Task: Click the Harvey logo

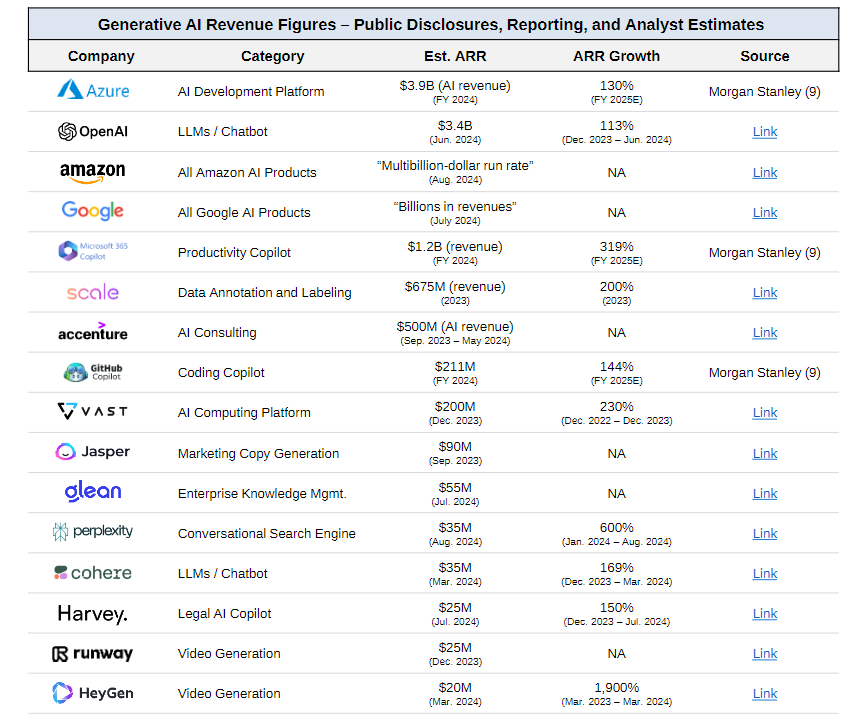Action: point(93,613)
